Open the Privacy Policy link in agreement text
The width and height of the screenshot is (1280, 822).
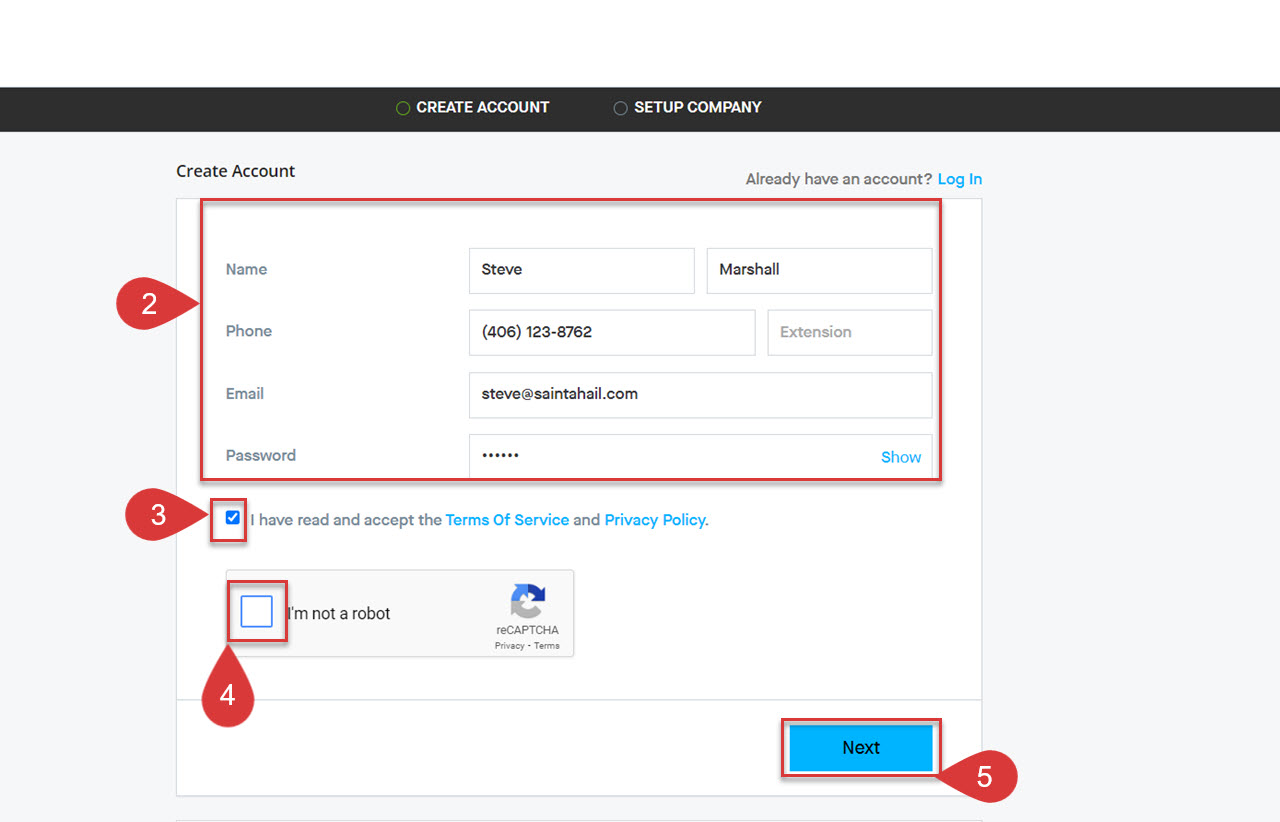(655, 520)
